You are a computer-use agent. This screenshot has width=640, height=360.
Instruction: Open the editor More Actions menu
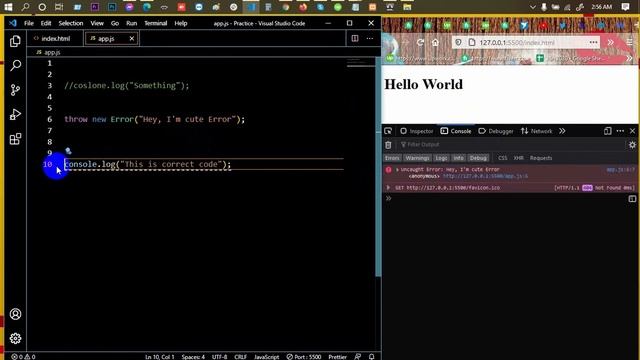tap(370, 38)
